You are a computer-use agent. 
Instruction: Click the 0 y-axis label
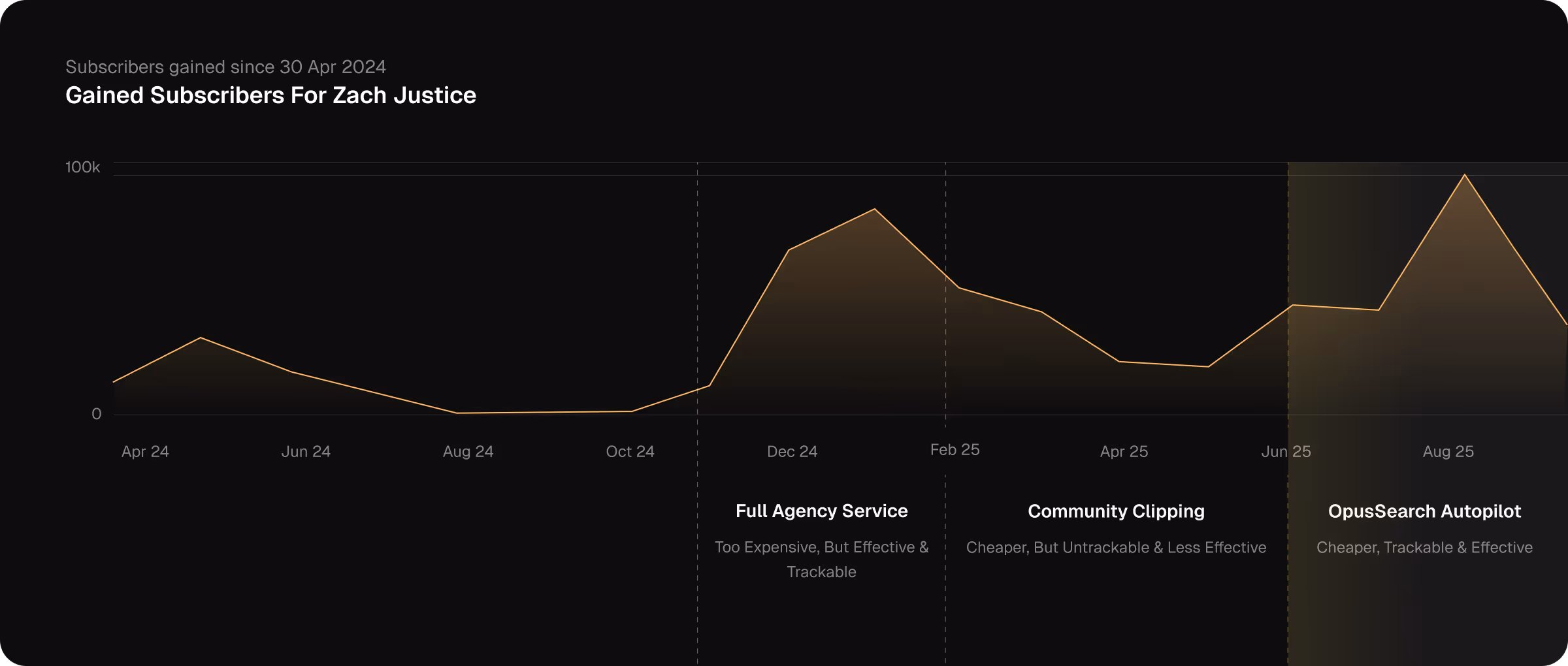pos(97,413)
